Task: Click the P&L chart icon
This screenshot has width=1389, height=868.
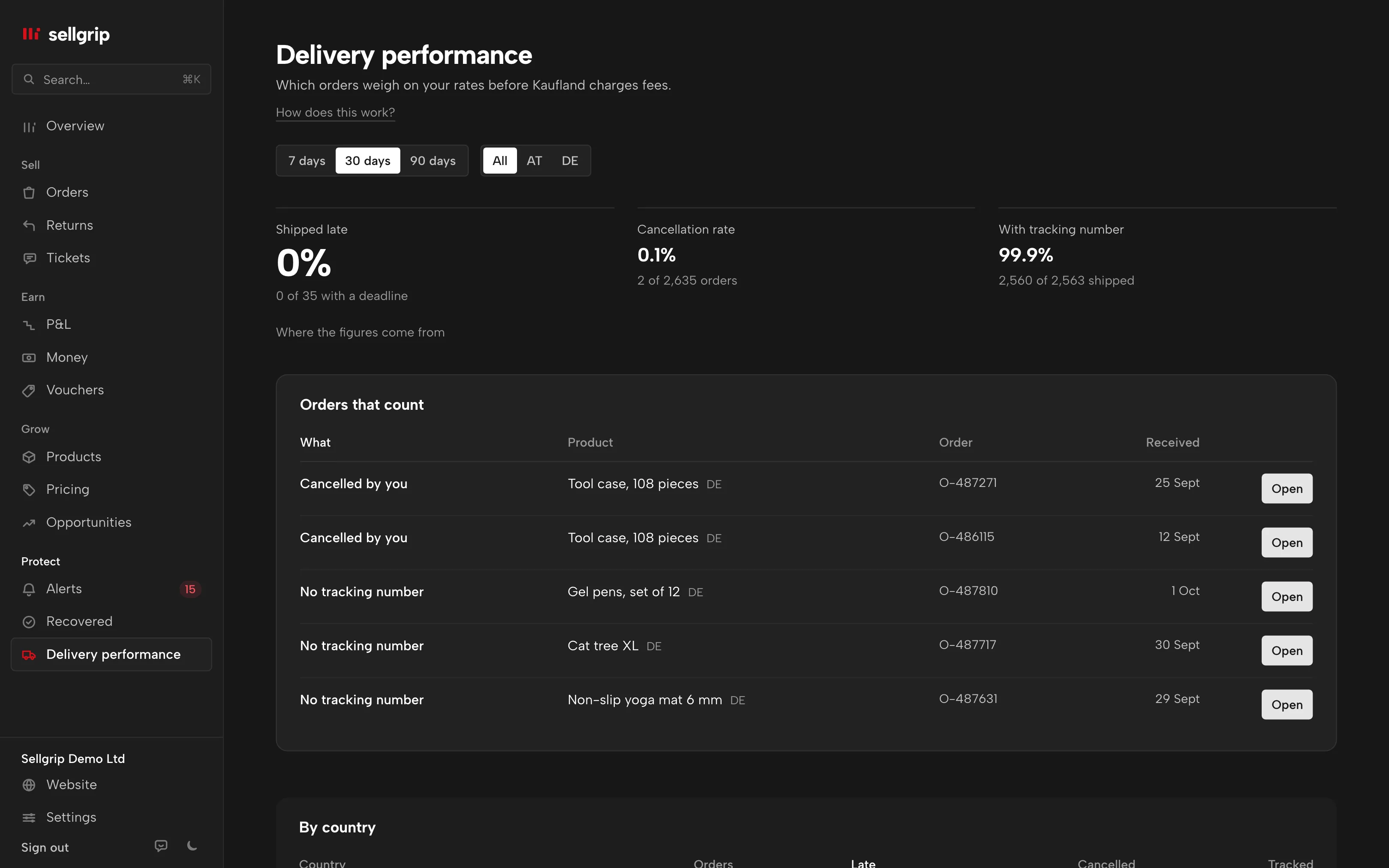Action: 29,325
